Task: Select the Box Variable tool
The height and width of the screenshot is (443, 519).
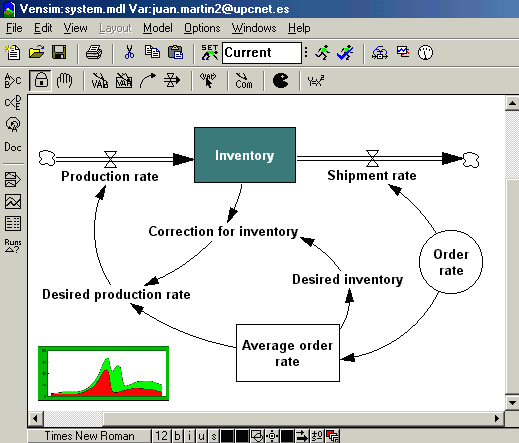Action: point(124,81)
